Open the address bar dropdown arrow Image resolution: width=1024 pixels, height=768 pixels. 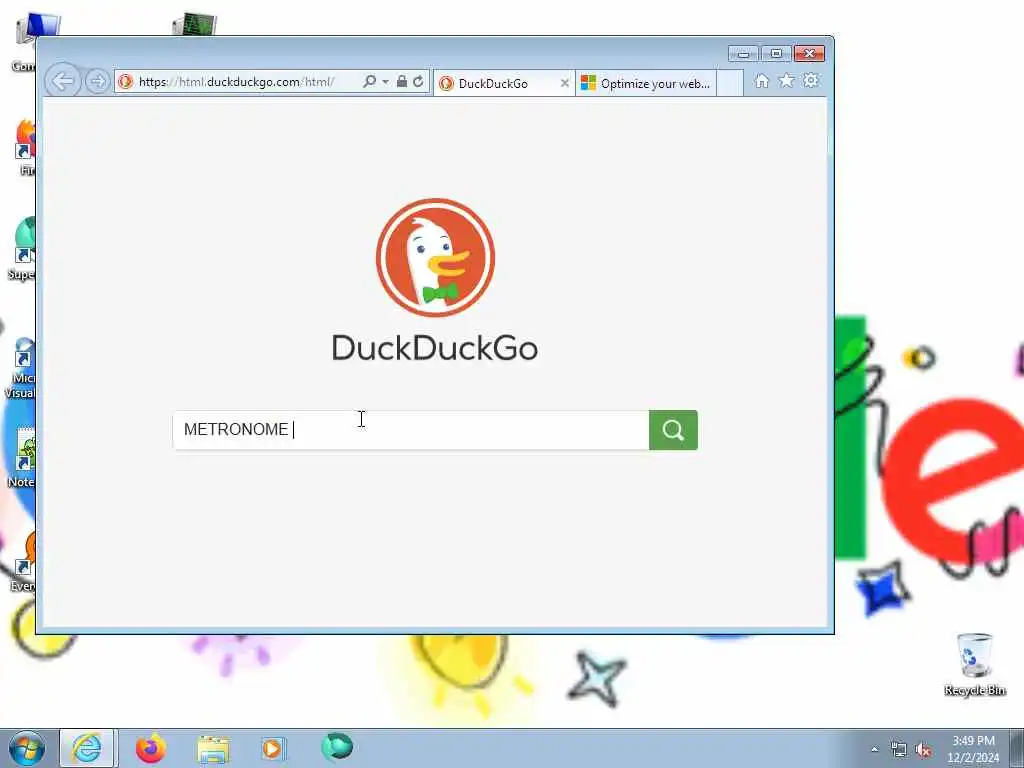pos(385,82)
